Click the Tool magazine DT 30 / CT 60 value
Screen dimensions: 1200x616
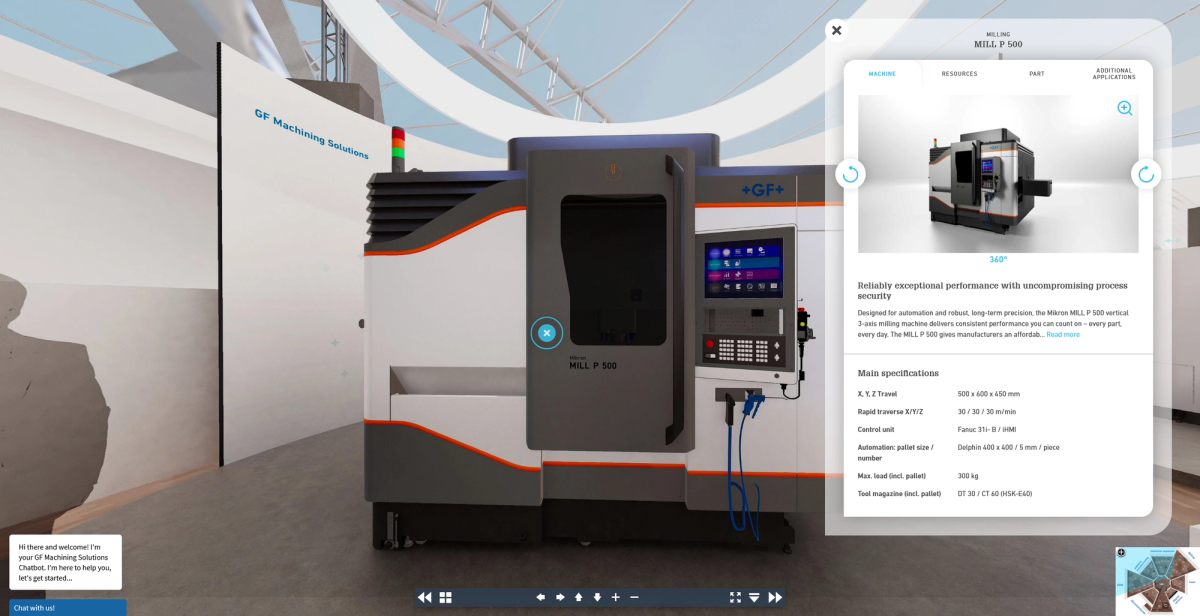994,493
